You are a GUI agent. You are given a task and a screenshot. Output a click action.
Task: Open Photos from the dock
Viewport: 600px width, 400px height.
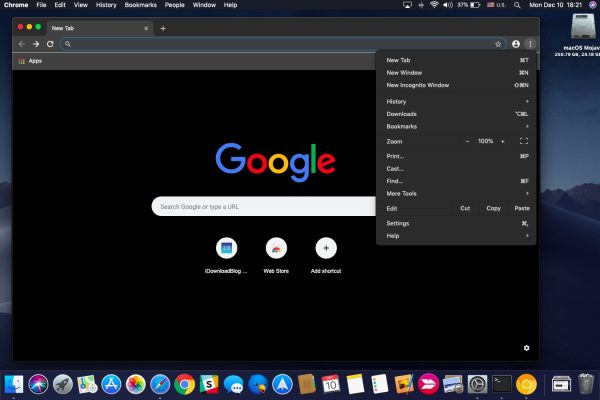tap(136, 384)
